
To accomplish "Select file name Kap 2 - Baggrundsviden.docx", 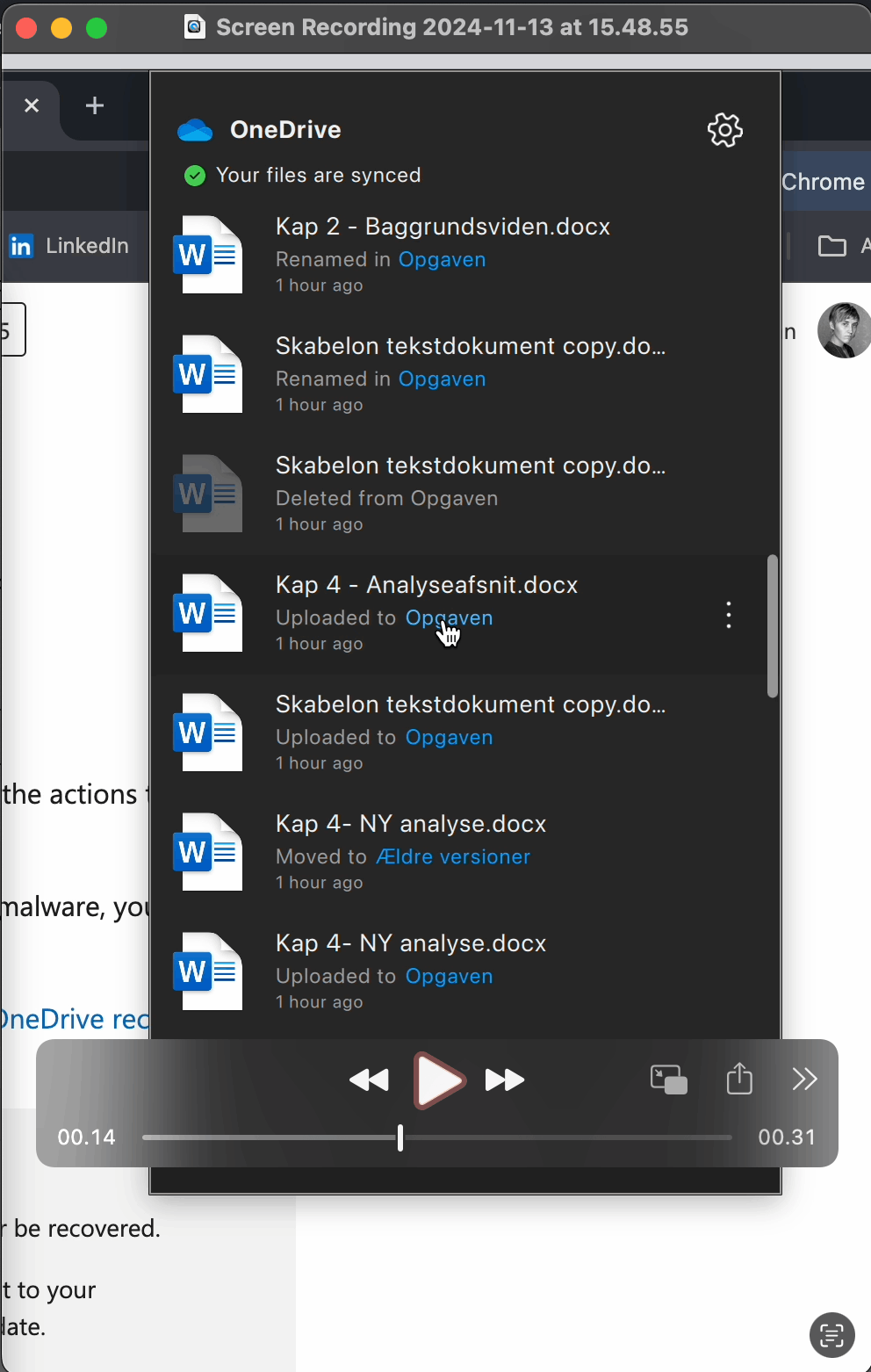I will click(x=443, y=227).
